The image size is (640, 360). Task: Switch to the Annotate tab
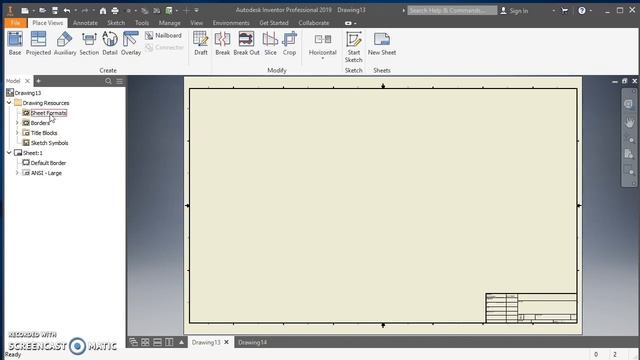85,23
